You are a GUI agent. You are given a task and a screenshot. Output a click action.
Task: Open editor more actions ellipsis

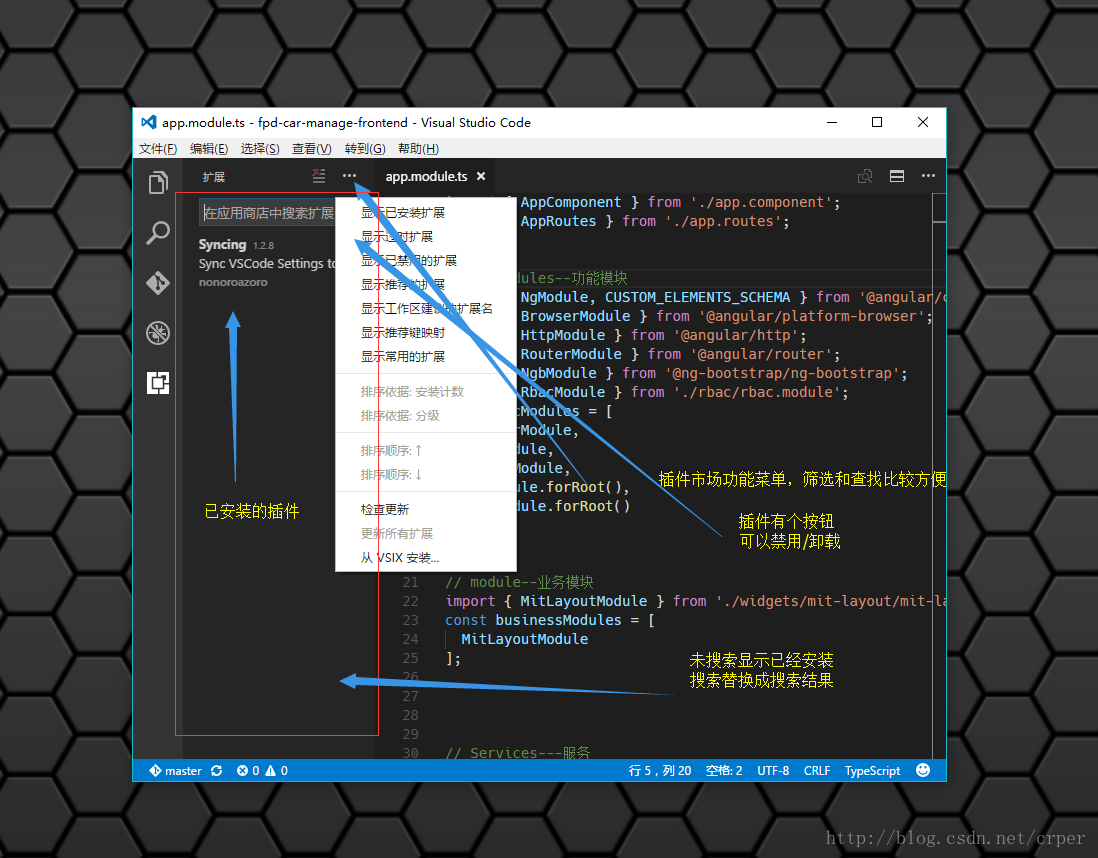coord(929,176)
